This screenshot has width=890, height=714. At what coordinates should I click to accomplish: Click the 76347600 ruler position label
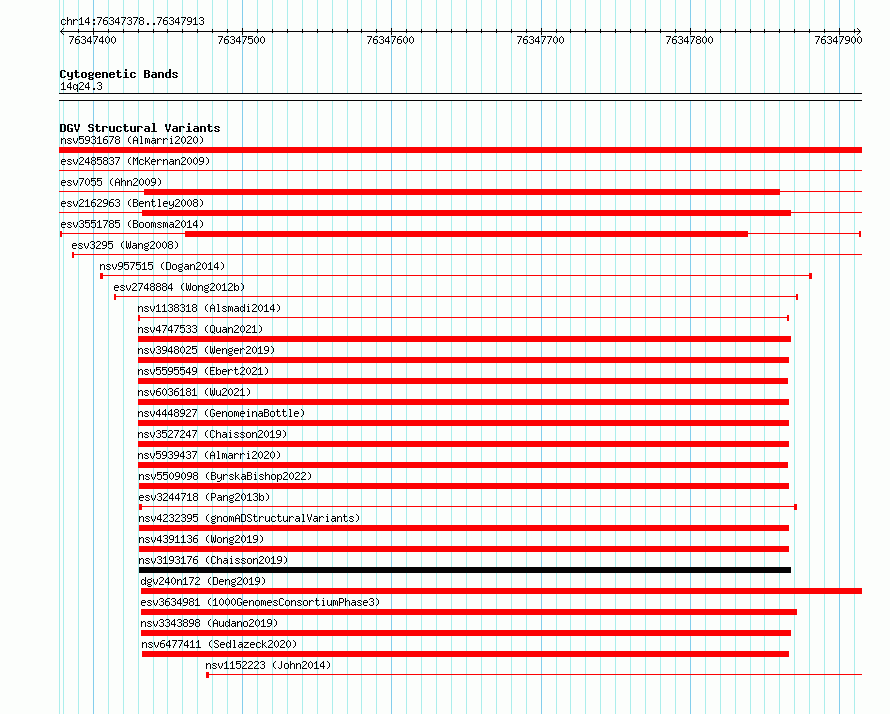391,40
